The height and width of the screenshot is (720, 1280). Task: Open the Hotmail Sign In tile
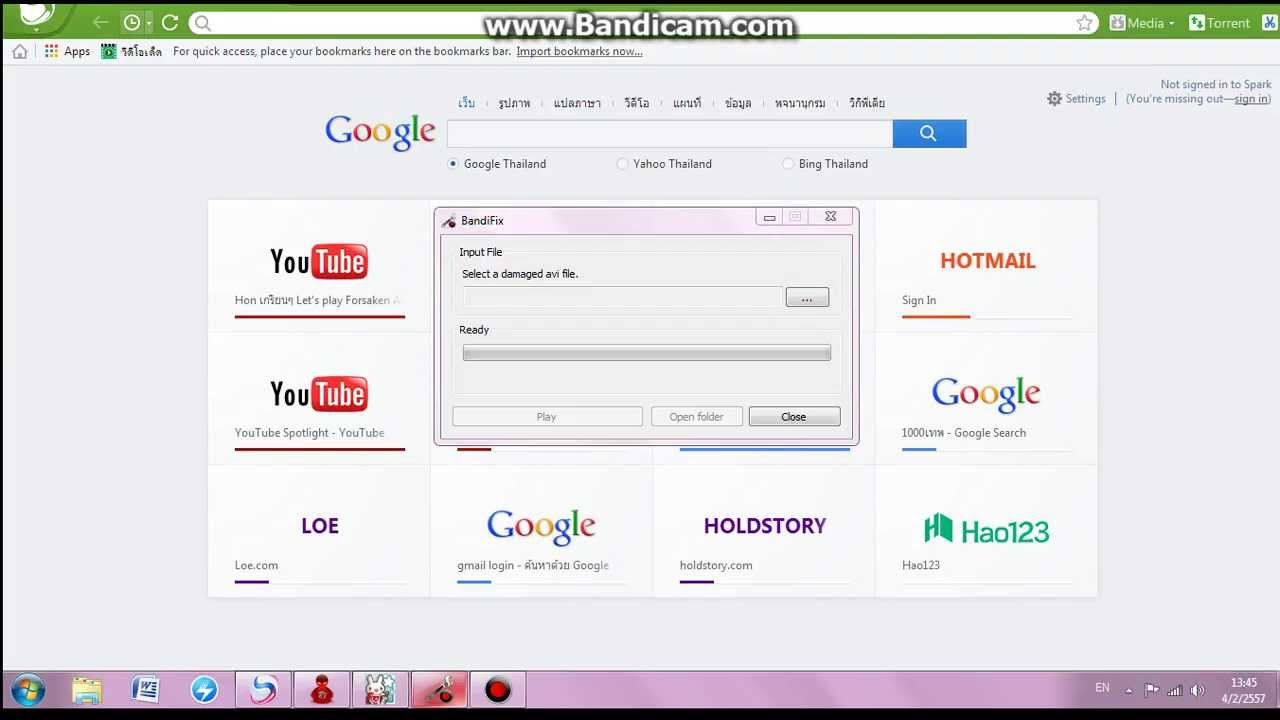point(986,266)
